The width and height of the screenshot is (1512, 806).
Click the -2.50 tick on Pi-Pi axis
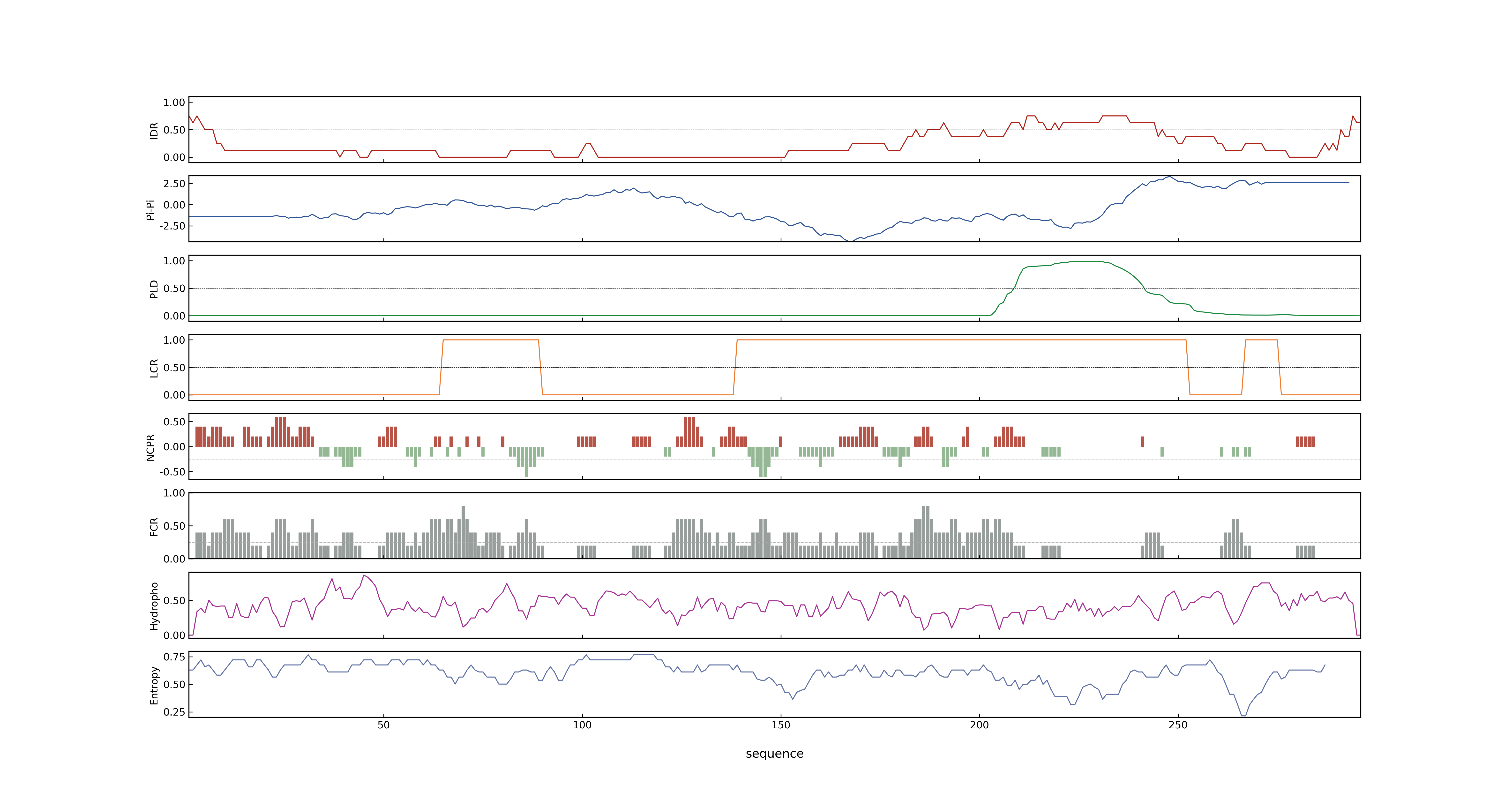tap(172, 226)
